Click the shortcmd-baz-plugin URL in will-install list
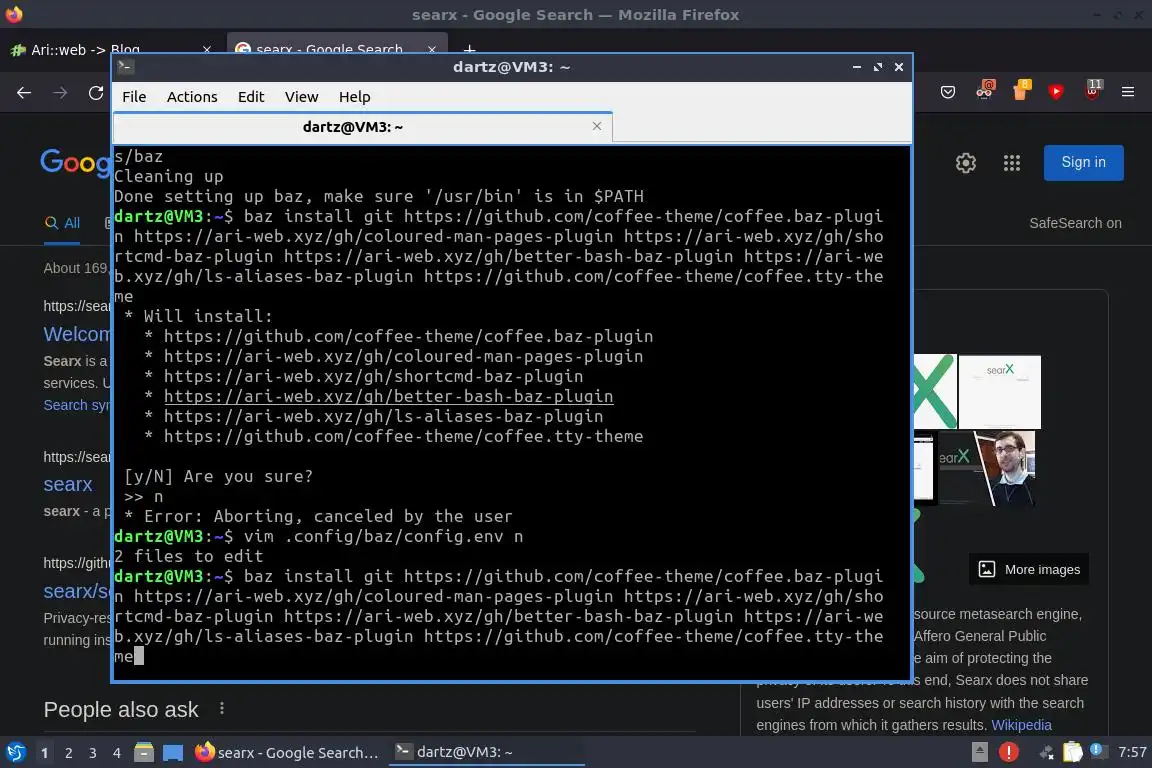Viewport: 1152px width, 768px height. click(373, 376)
